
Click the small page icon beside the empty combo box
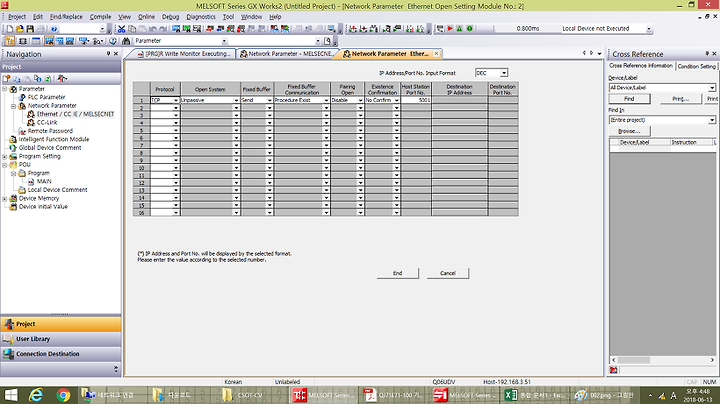tap(327, 41)
